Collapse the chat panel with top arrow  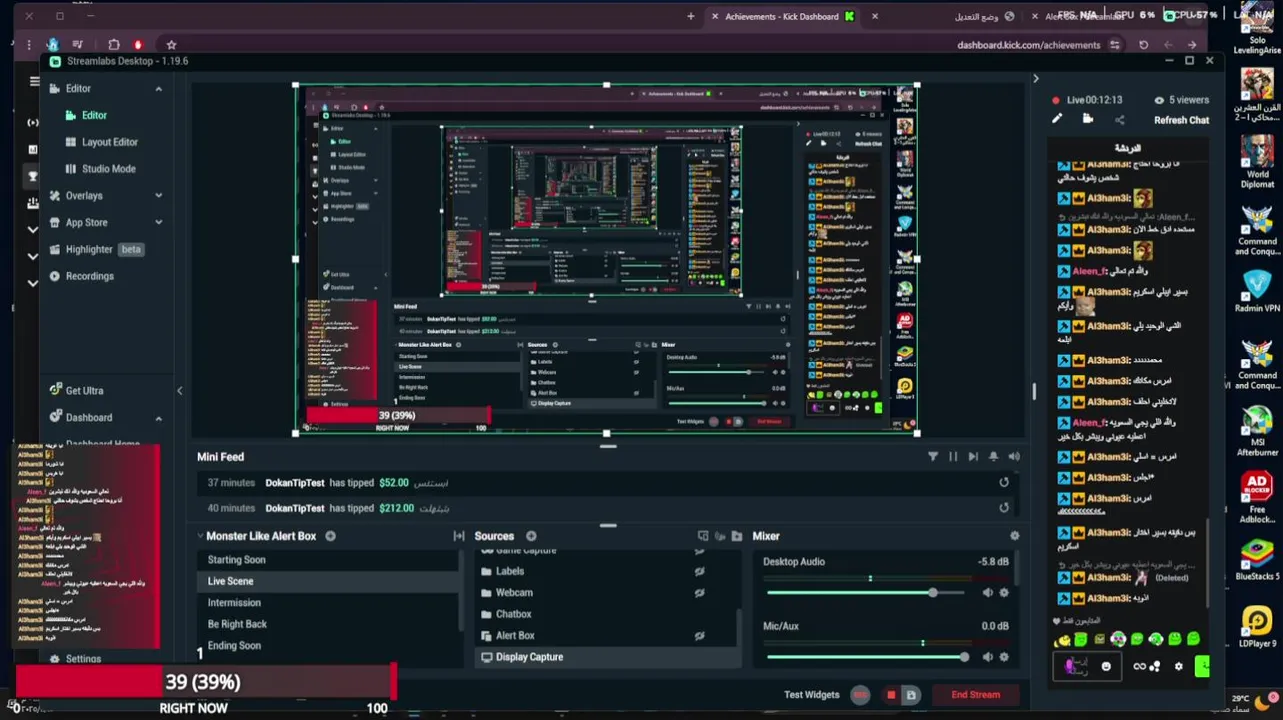point(1036,78)
